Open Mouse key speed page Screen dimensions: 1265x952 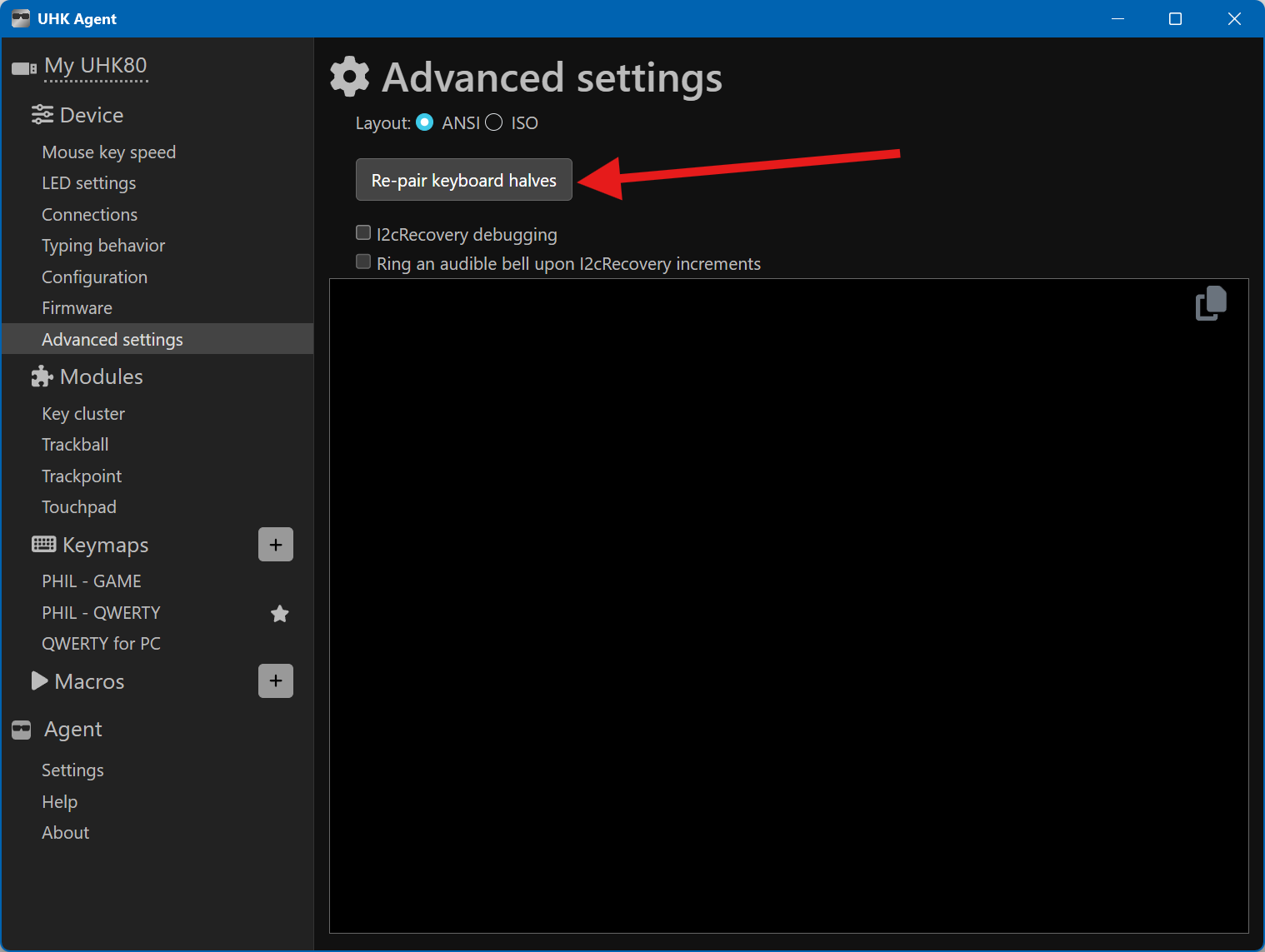[x=109, y=152]
